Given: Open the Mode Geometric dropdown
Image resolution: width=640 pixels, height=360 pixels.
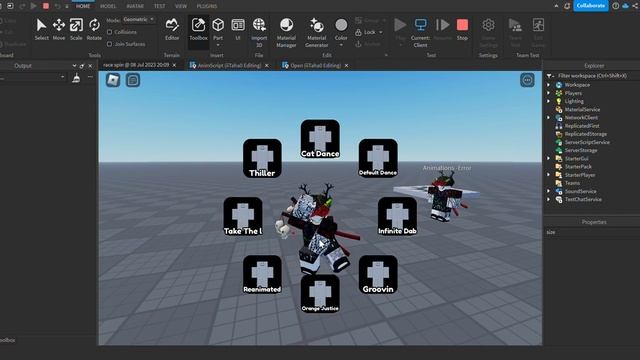Looking at the screenshot, I should pos(139,20).
